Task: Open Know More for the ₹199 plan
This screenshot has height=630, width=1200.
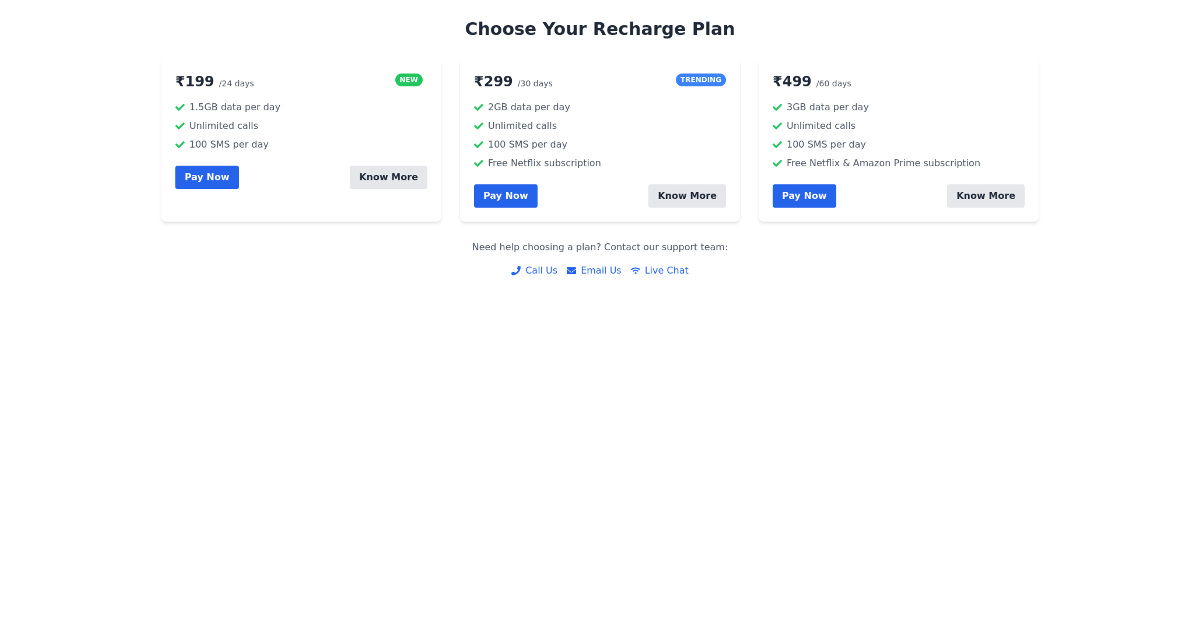Action: (388, 177)
